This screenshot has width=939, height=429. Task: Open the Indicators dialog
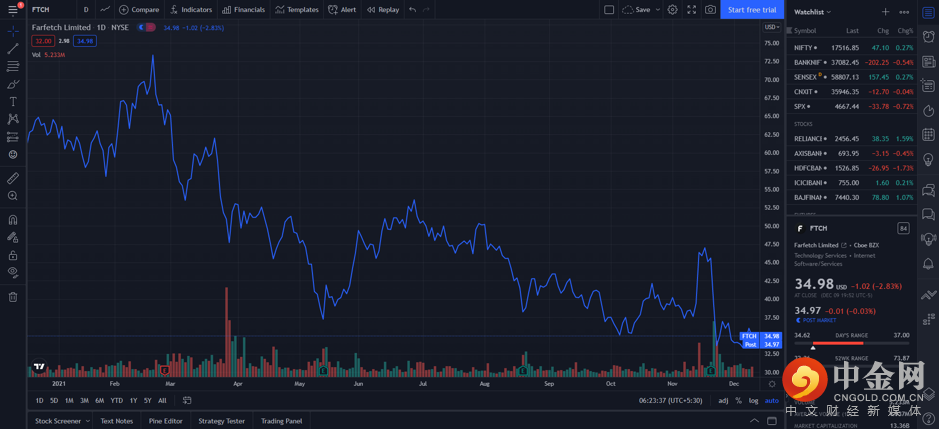point(191,10)
